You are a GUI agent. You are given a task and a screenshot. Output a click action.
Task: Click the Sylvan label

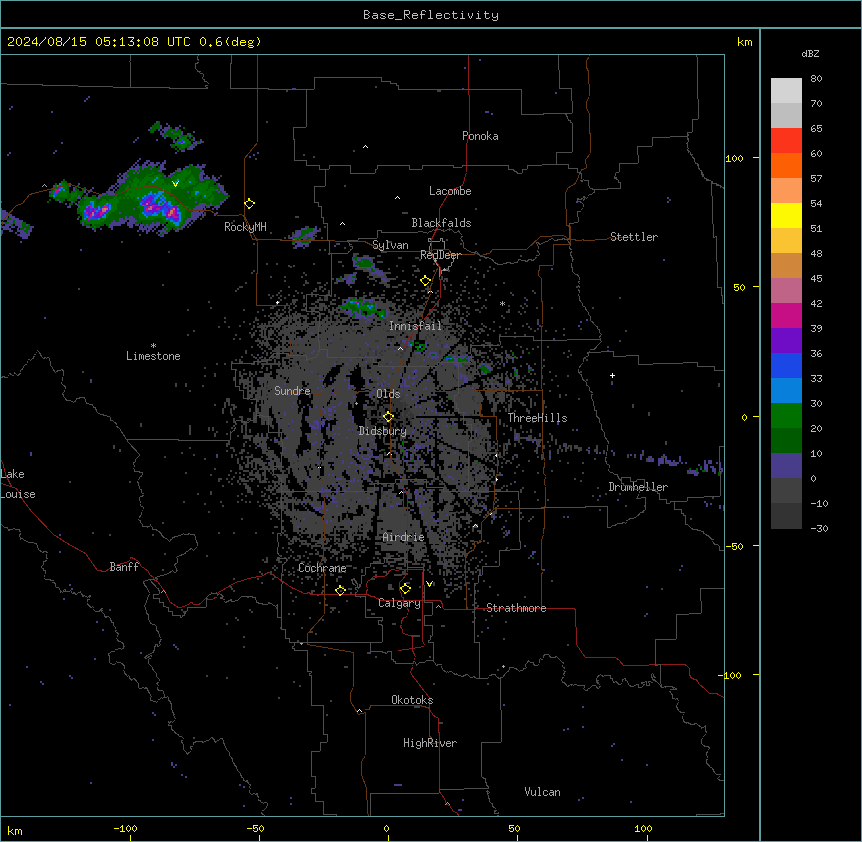coord(390,245)
